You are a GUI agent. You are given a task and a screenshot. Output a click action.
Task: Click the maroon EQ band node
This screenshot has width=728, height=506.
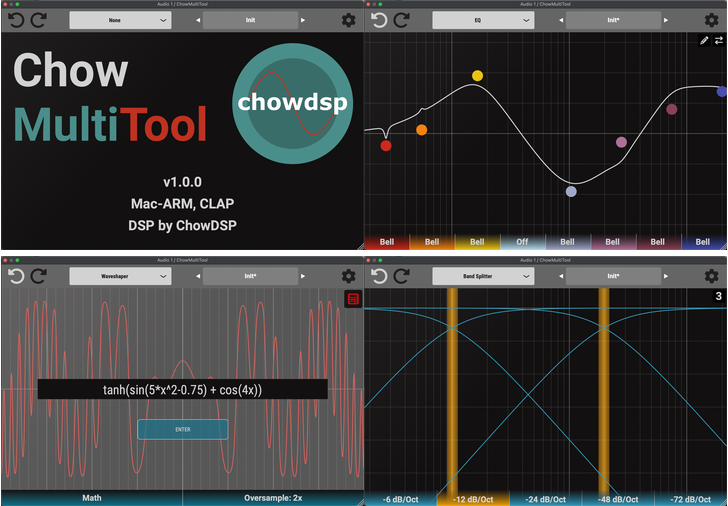672,110
